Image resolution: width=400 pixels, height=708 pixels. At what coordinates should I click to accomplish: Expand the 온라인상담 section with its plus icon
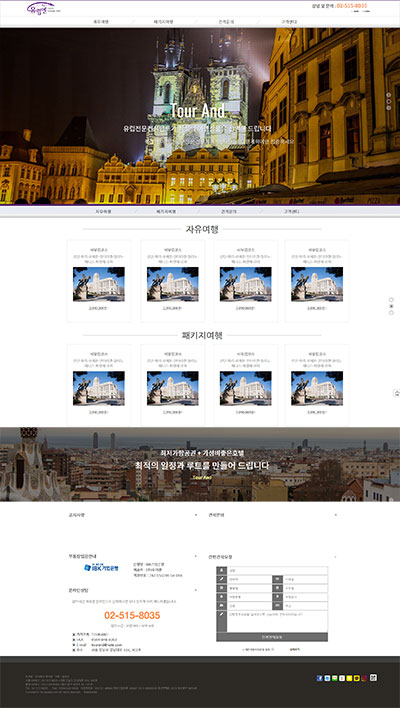(x=195, y=590)
